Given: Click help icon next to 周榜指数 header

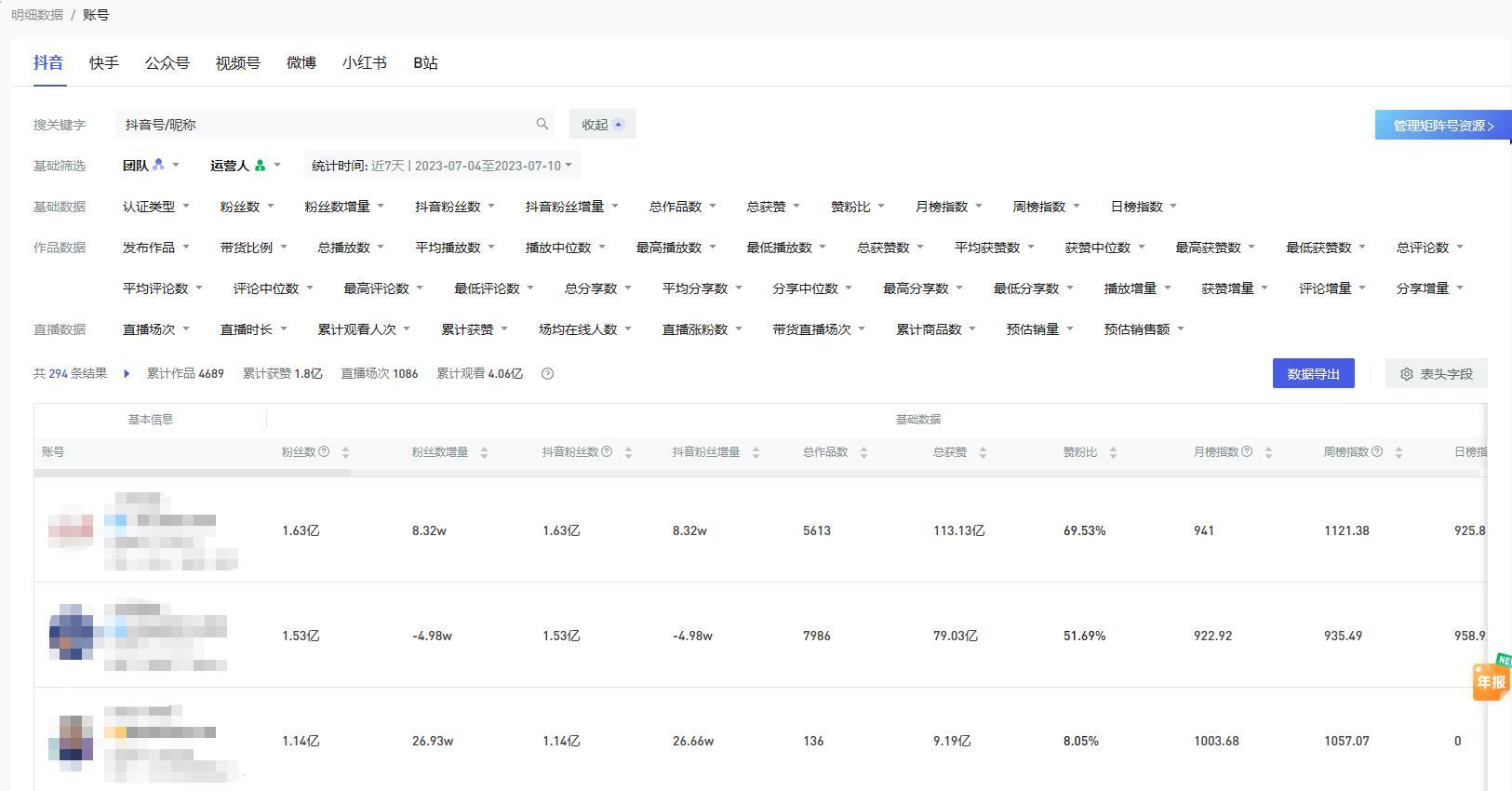Looking at the screenshot, I should pyautogui.click(x=1377, y=451).
